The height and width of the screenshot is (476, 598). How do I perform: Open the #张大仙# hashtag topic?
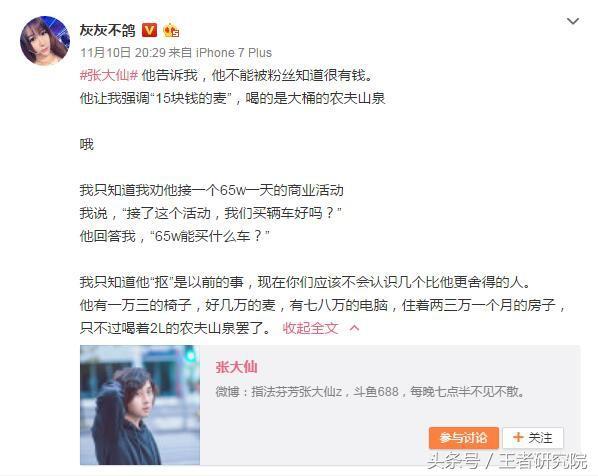[109, 75]
